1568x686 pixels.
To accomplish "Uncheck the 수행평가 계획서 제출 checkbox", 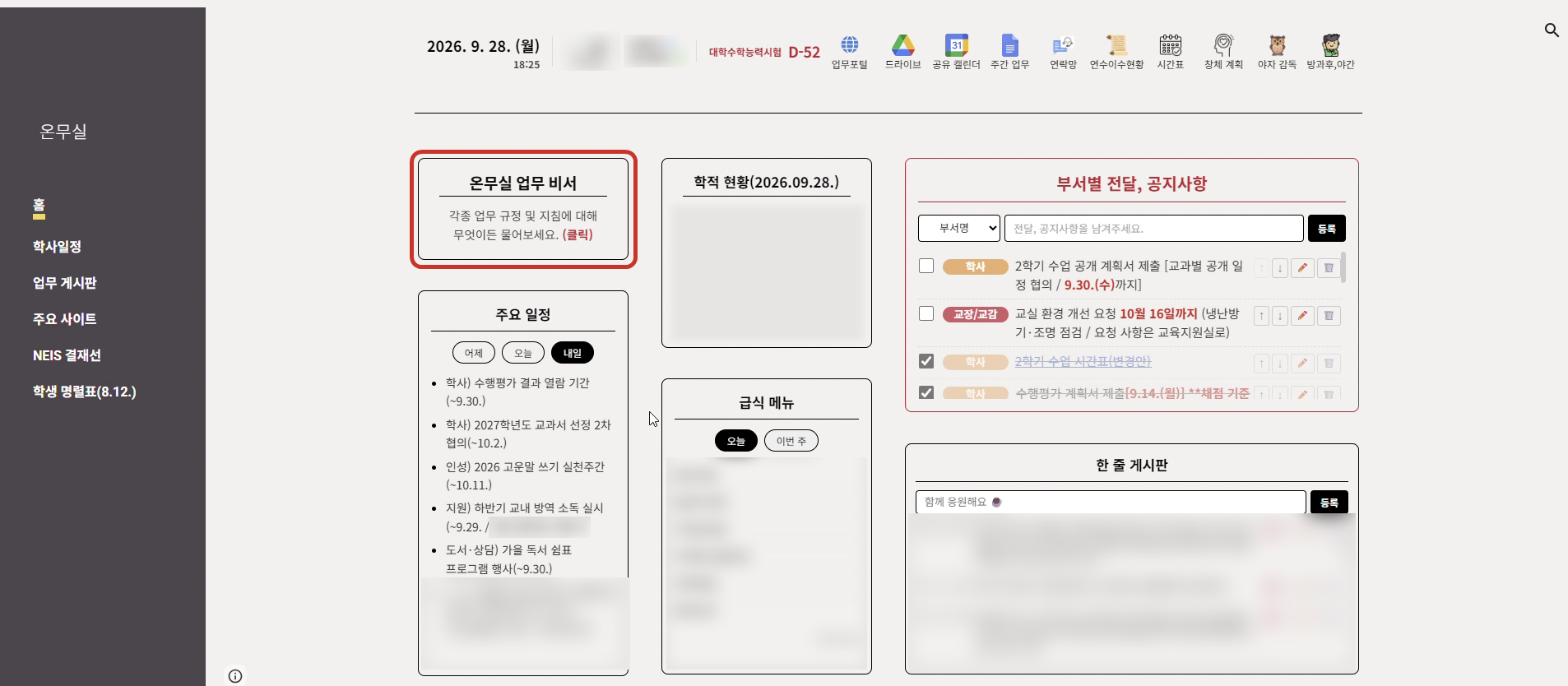I will pyautogui.click(x=926, y=392).
